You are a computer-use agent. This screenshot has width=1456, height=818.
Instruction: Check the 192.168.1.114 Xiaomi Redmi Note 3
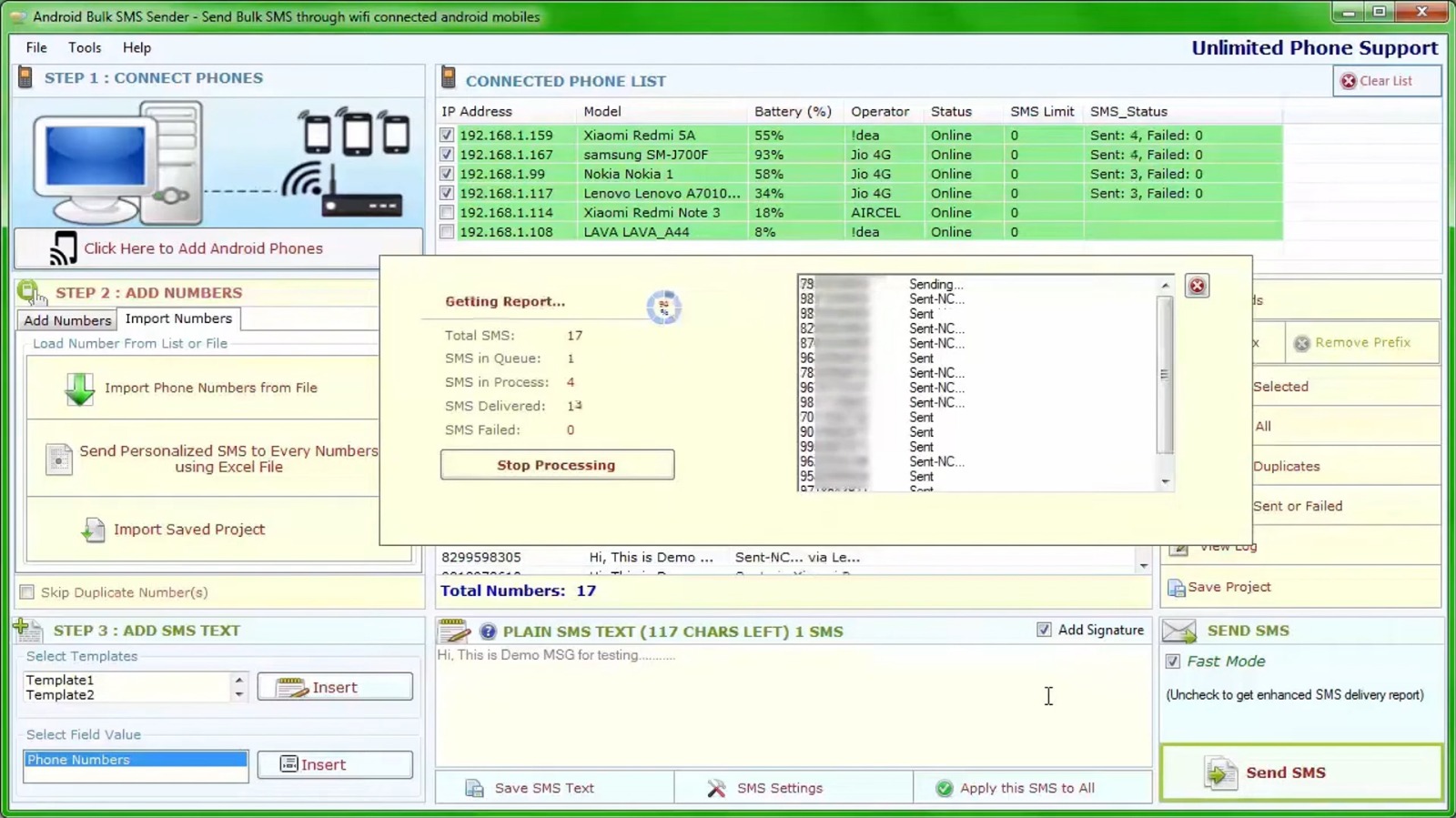tap(447, 213)
